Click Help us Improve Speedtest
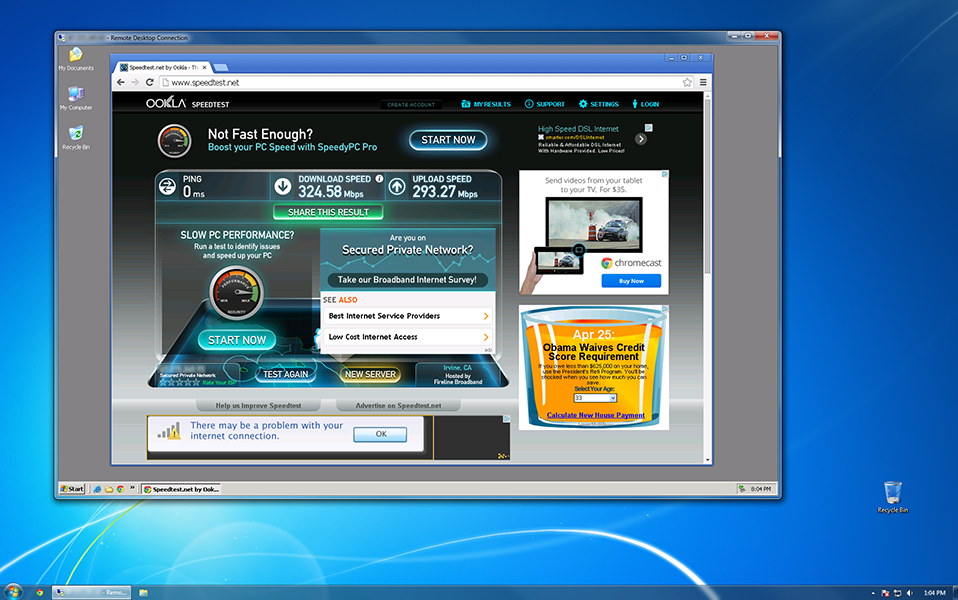This screenshot has height=600, width=958. pyautogui.click(x=258, y=405)
